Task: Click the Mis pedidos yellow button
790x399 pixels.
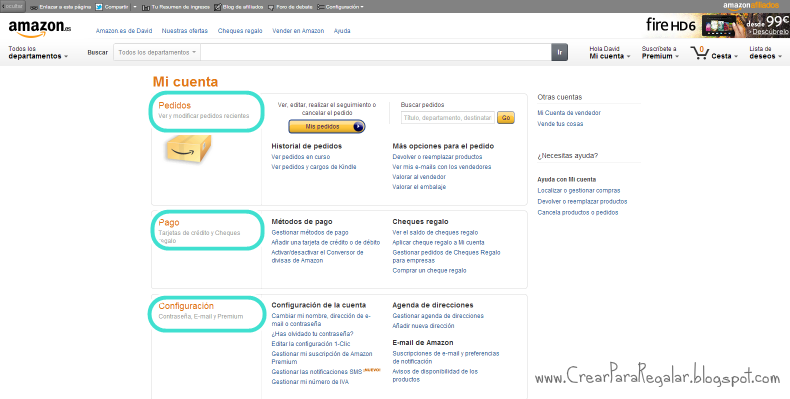Action: [326, 126]
